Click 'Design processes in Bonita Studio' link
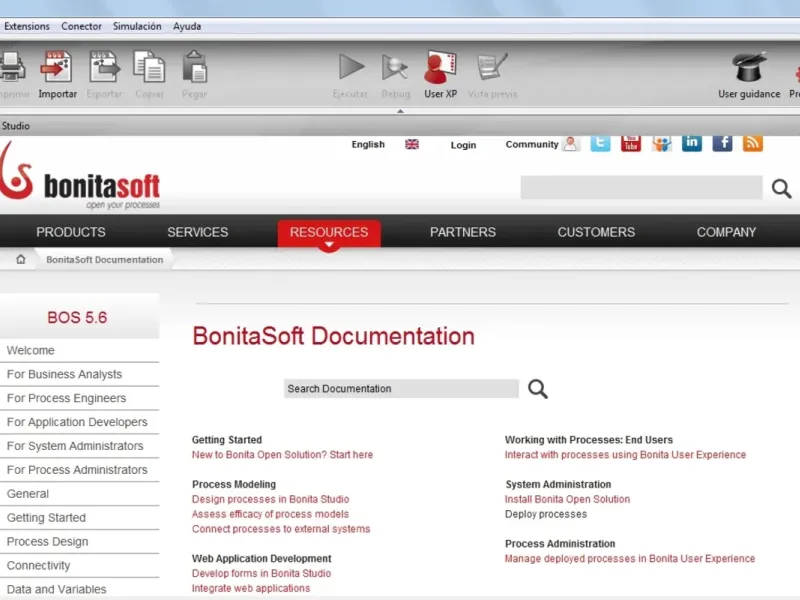The width and height of the screenshot is (800, 600). pyautogui.click(x=270, y=499)
